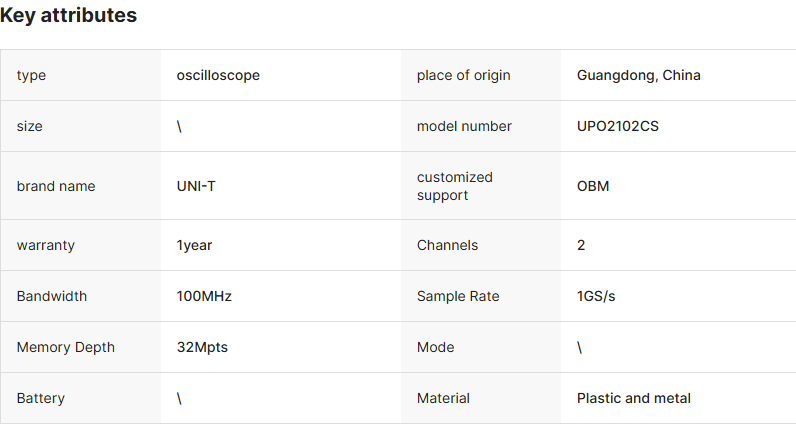This screenshot has width=796, height=424.
Task: Click the Bandwidth label
Action: pyautogui.click(x=52, y=296)
